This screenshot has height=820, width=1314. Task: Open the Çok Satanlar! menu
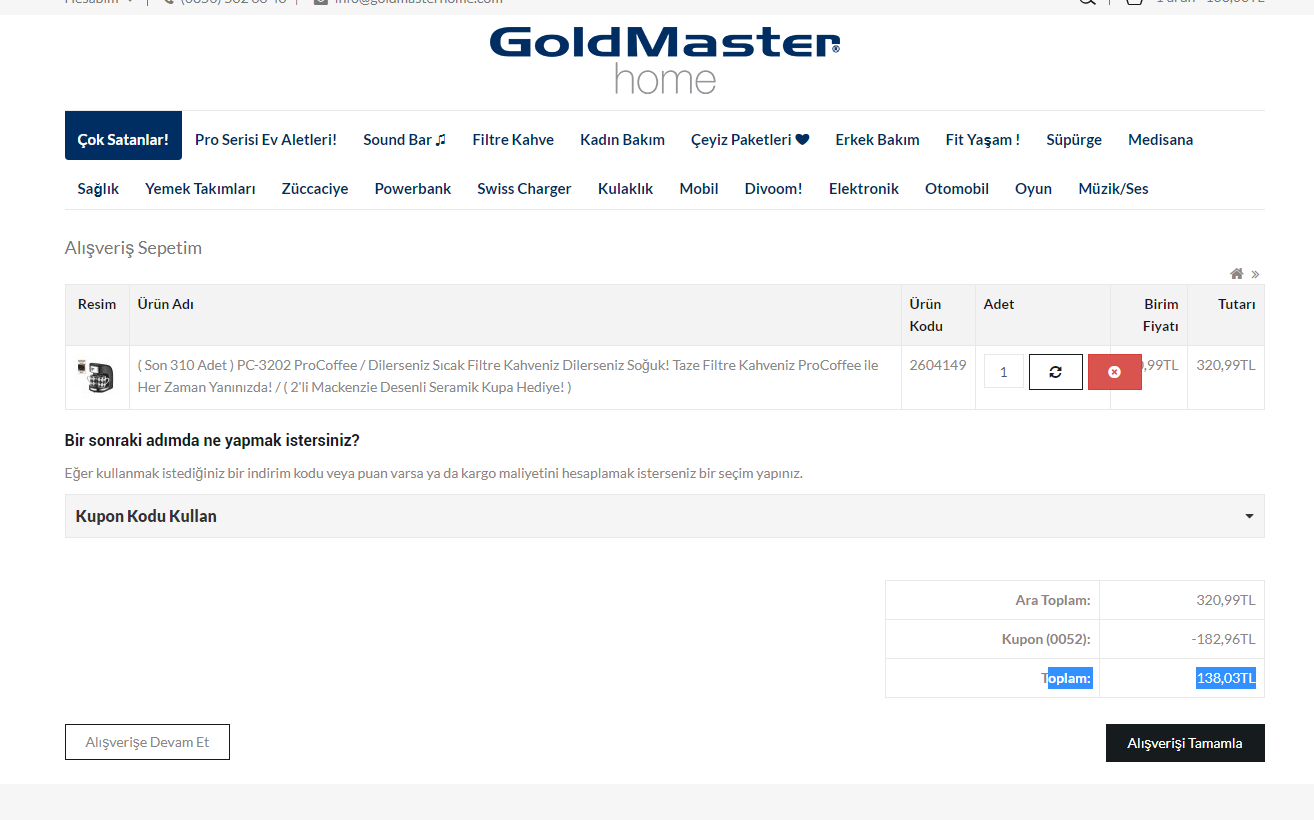coord(123,135)
